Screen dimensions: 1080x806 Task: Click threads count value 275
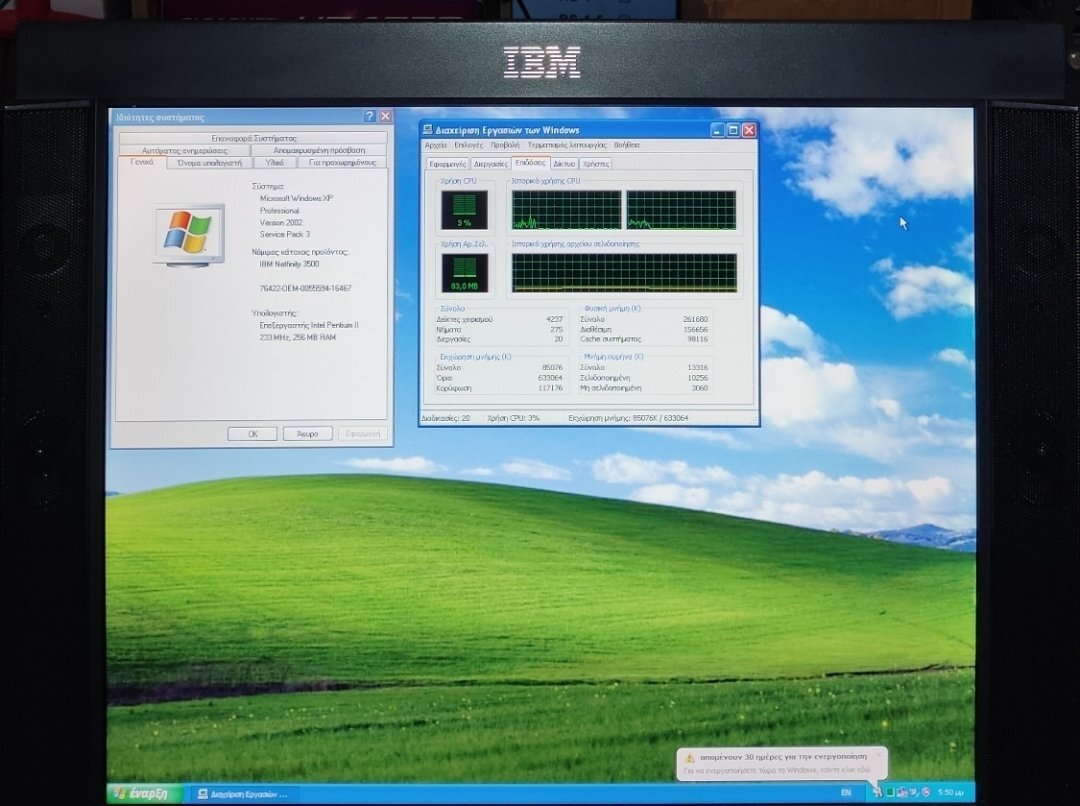557,329
